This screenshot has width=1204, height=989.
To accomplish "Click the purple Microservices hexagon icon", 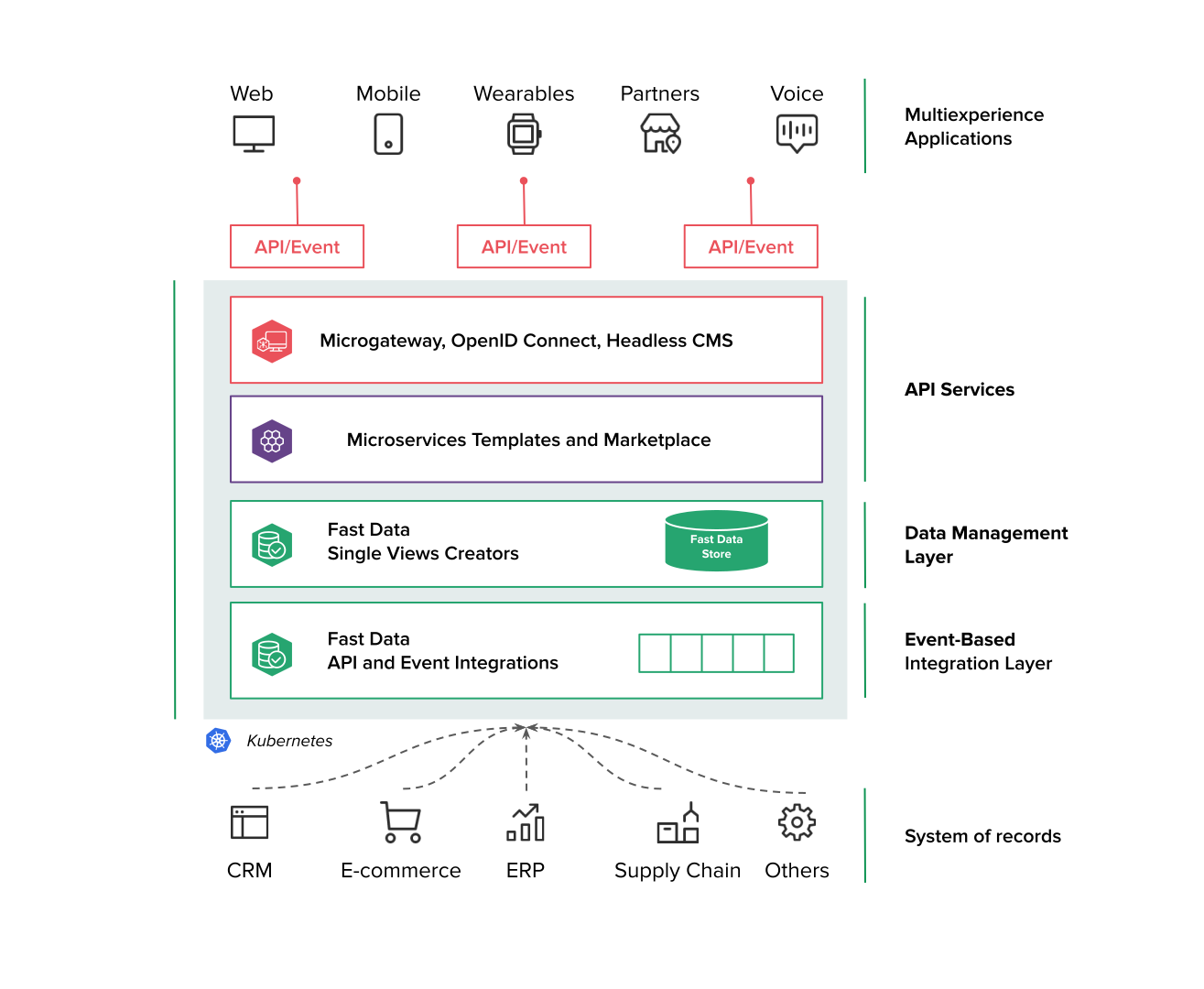I will 272,441.
